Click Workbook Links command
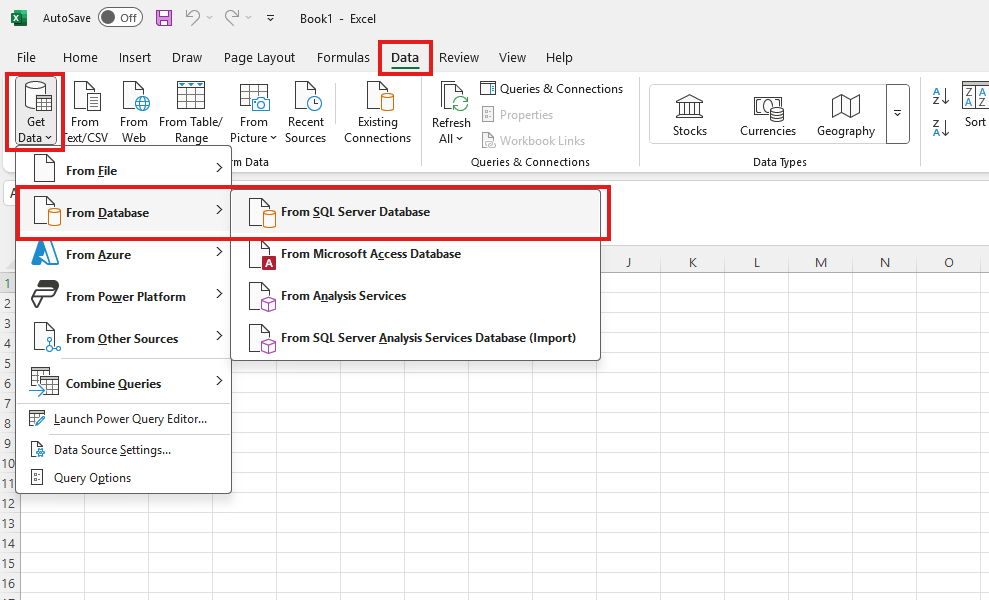Screen dimensions: 989x600 534,141
